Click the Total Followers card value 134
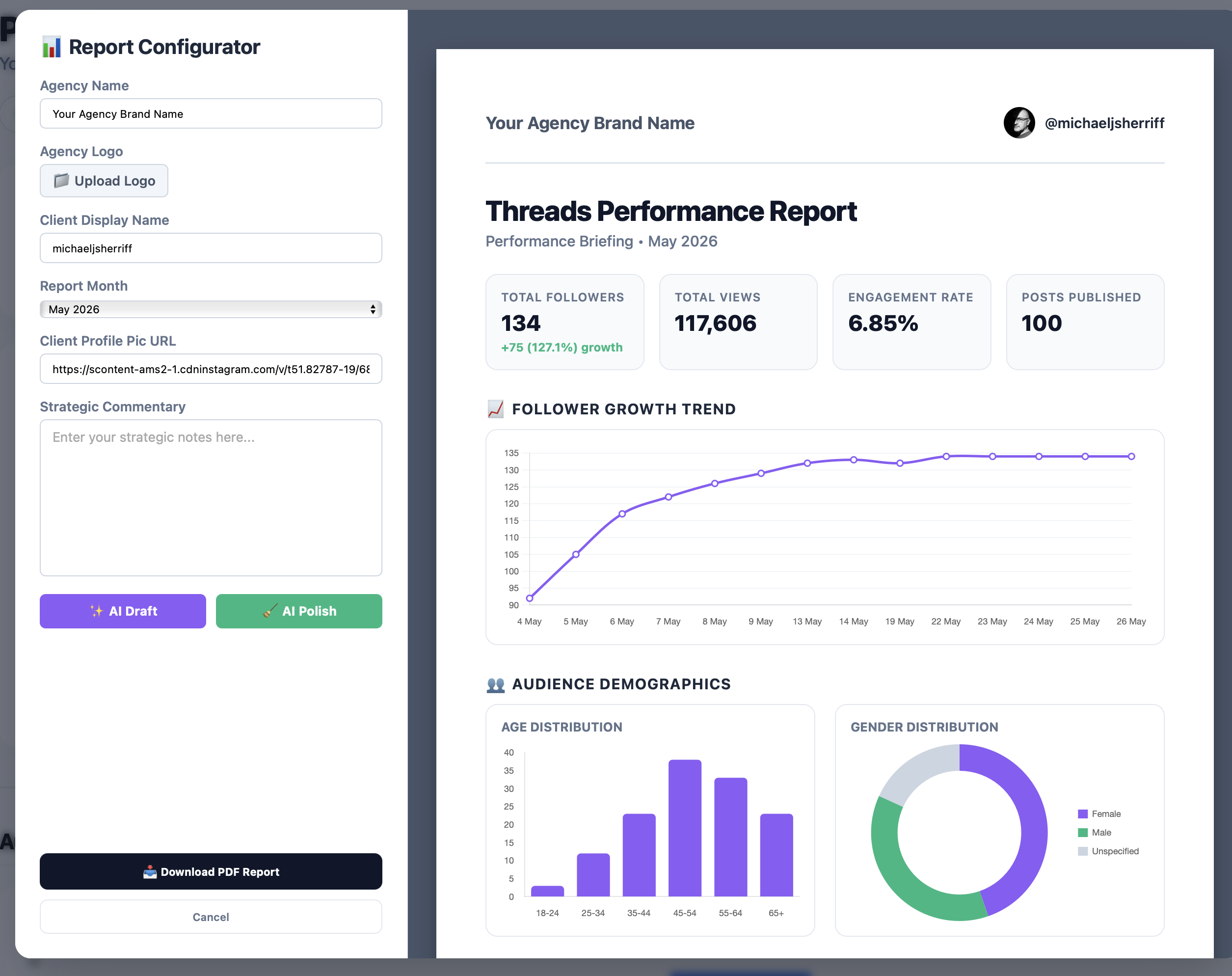1232x976 pixels. [x=521, y=324]
